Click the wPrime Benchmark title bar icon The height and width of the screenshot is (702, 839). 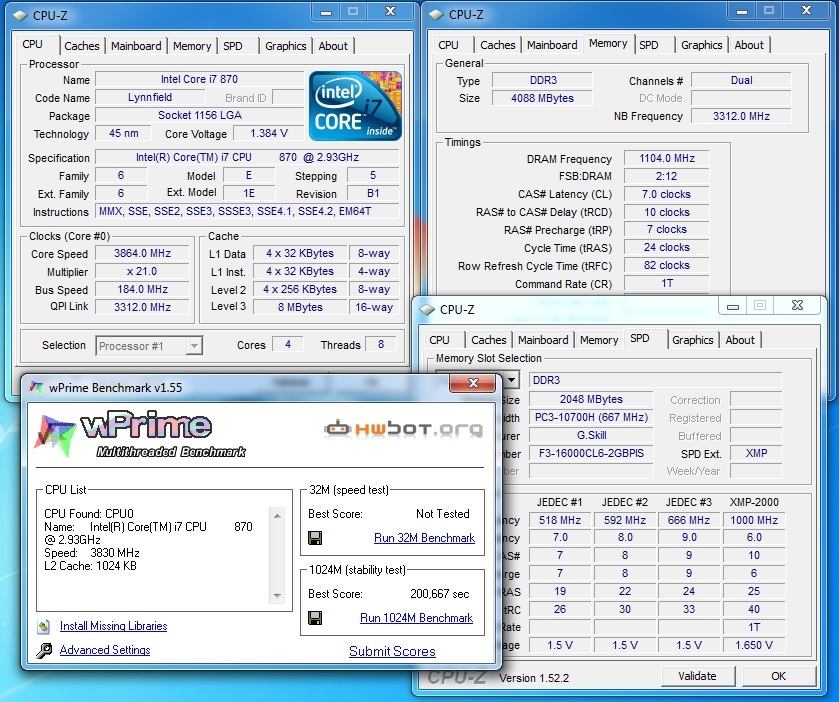tap(36, 387)
